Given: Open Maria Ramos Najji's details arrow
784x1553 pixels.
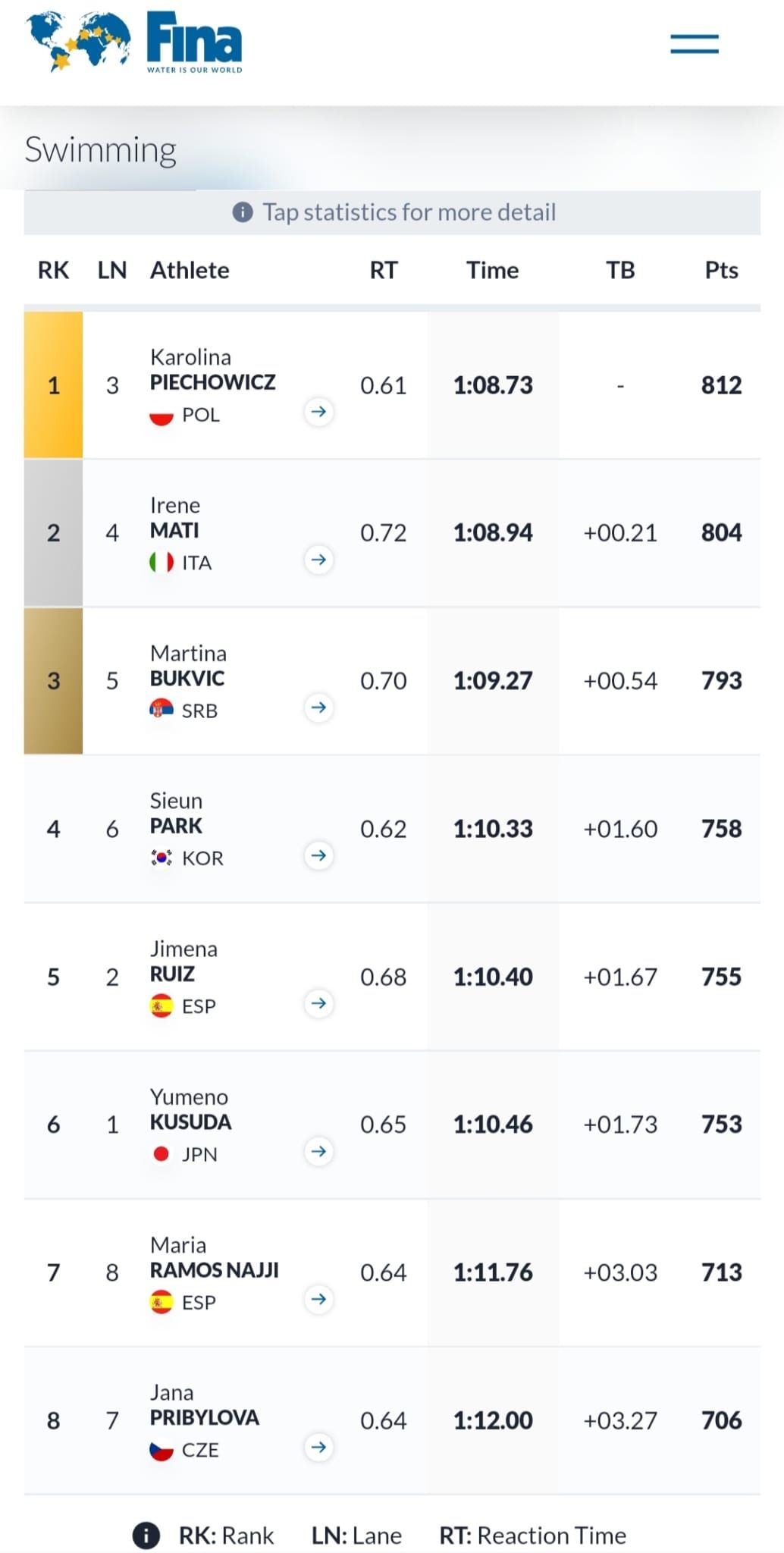Looking at the screenshot, I should click(319, 1299).
